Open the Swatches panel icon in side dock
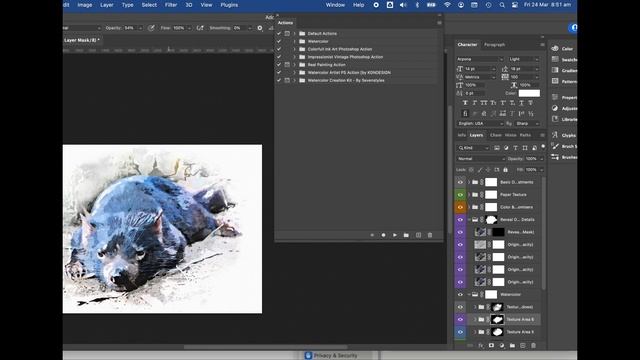The image size is (640, 360). click(555, 60)
